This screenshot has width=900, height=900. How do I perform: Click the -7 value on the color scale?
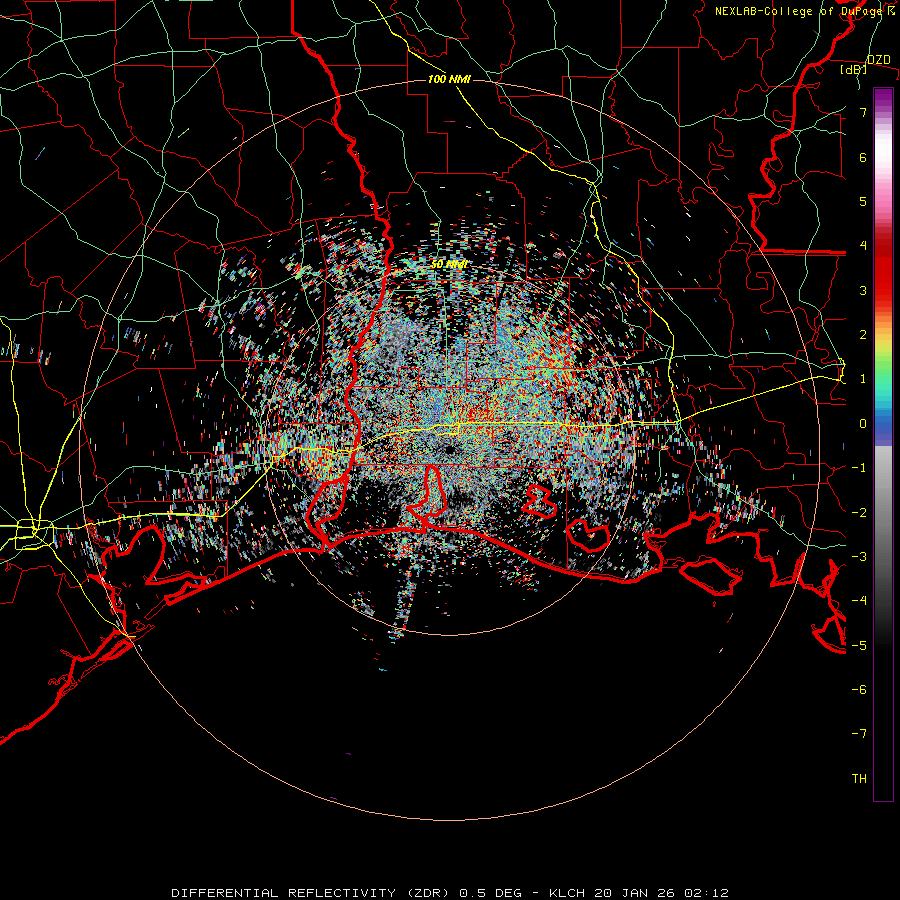click(859, 734)
